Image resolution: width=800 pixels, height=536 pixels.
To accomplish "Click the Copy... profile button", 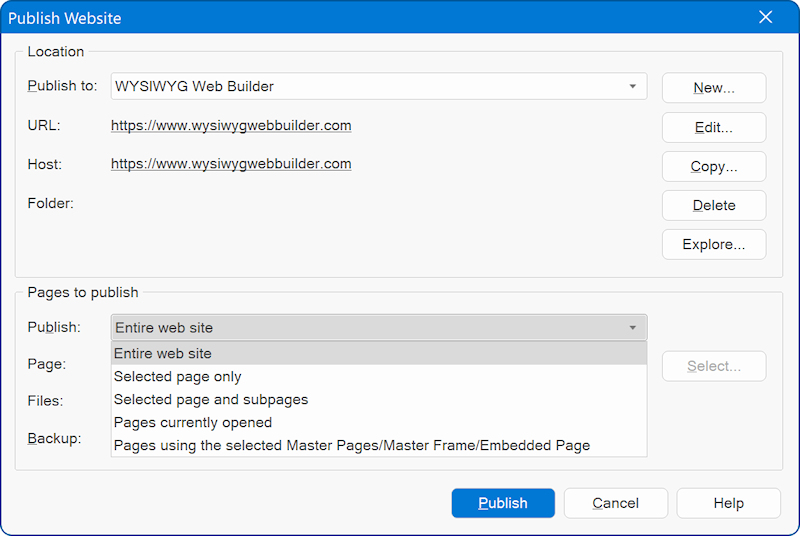I will point(714,166).
